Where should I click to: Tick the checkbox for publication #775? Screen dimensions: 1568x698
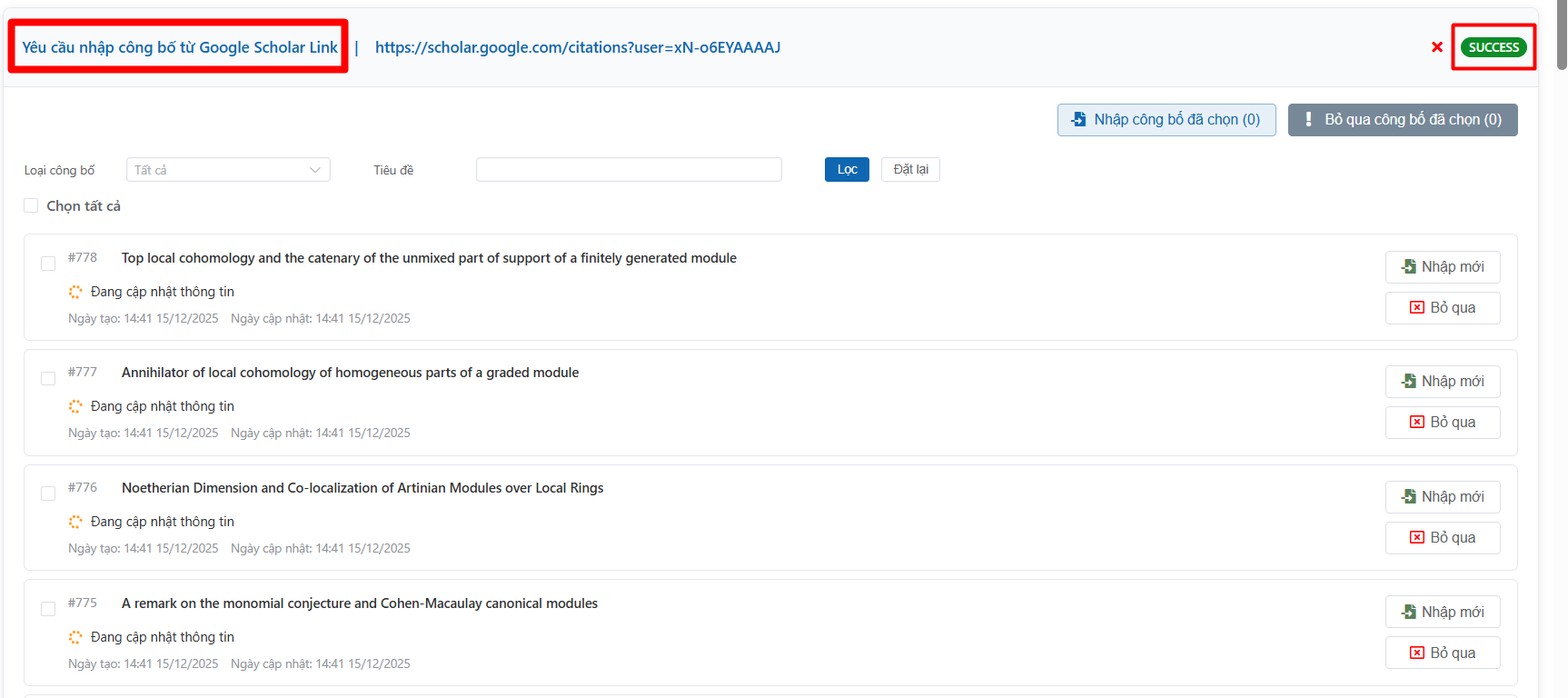[48, 609]
